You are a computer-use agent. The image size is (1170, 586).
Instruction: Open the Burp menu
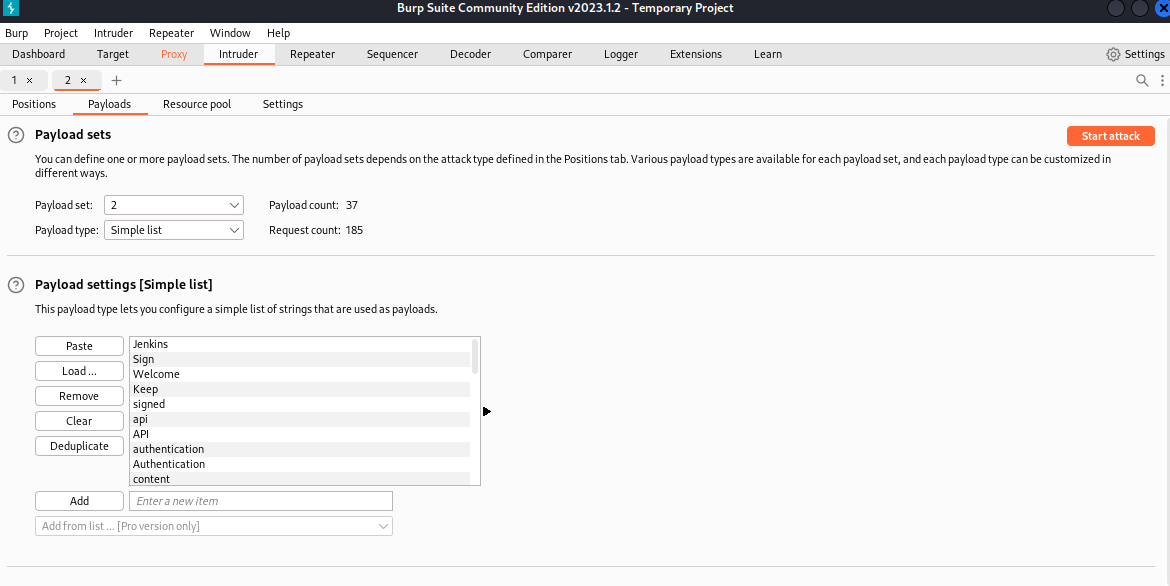click(16, 33)
